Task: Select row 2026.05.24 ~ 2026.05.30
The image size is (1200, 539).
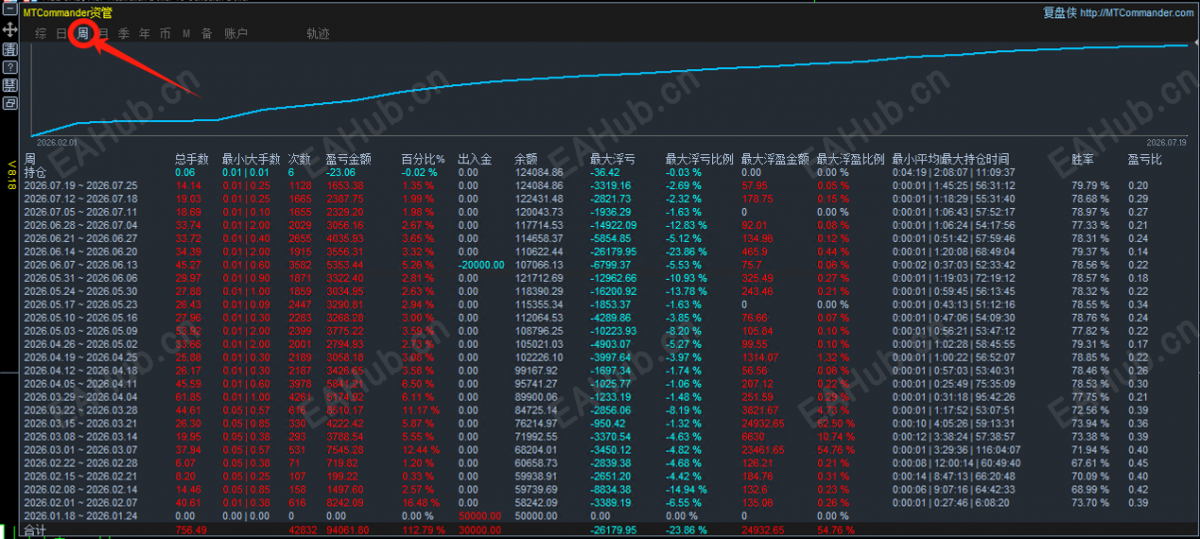Action: pyautogui.click(x=81, y=291)
